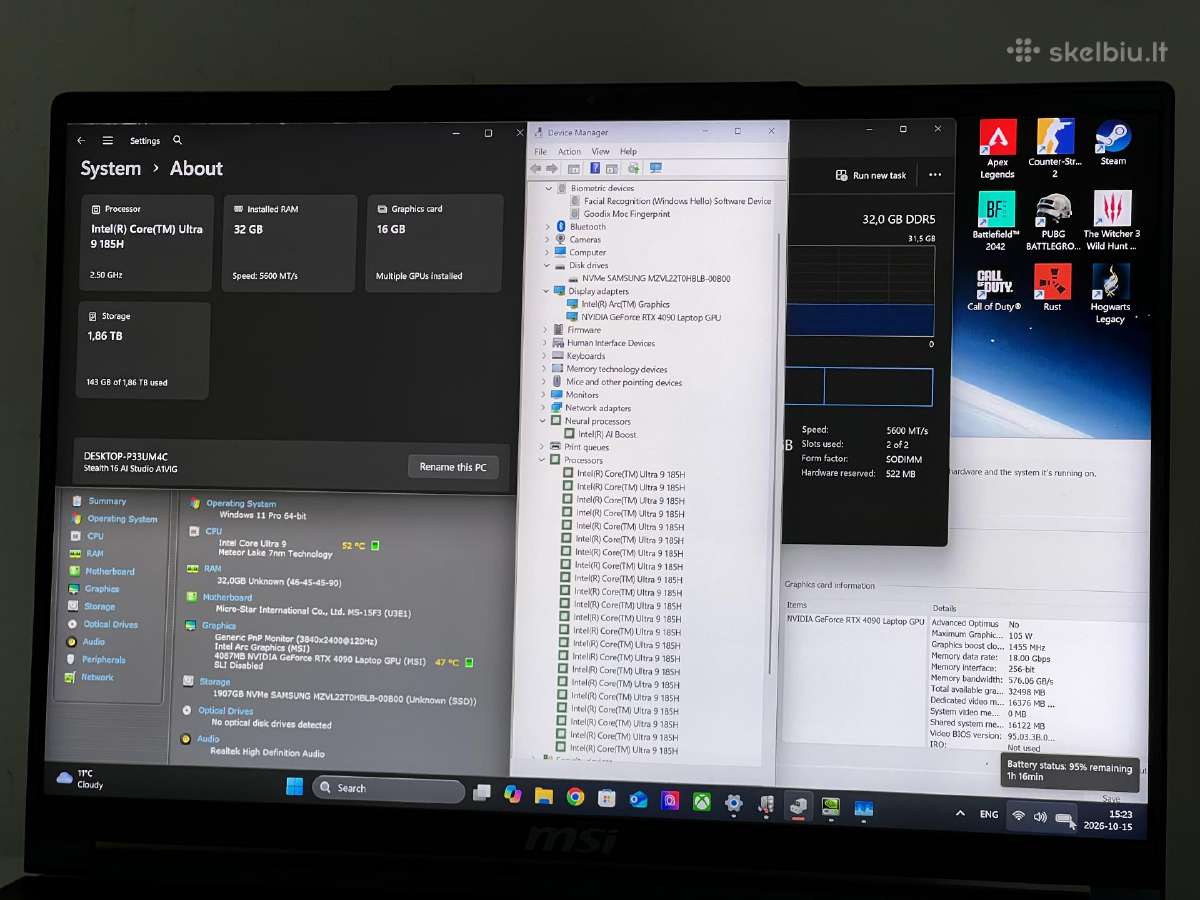Expand the Bluetooth category in Device Manager

pos(547,227)
